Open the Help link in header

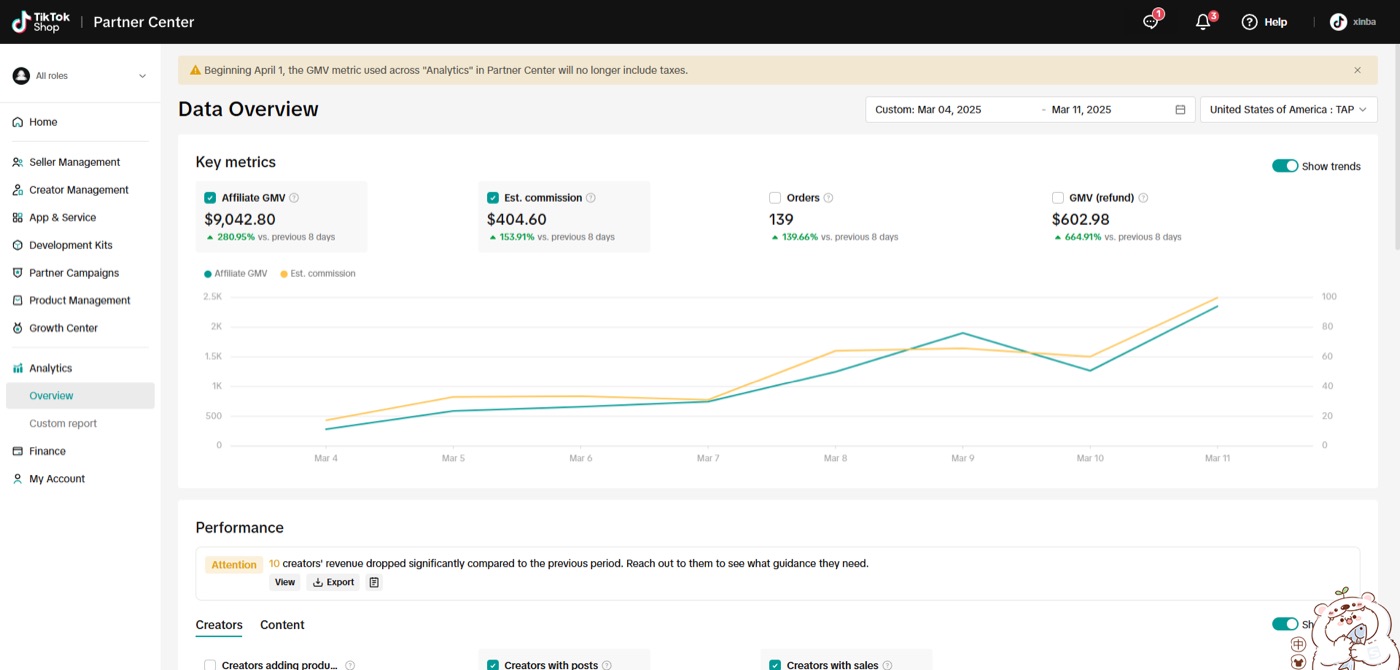pyautogui.click(x=1264, y=22)
